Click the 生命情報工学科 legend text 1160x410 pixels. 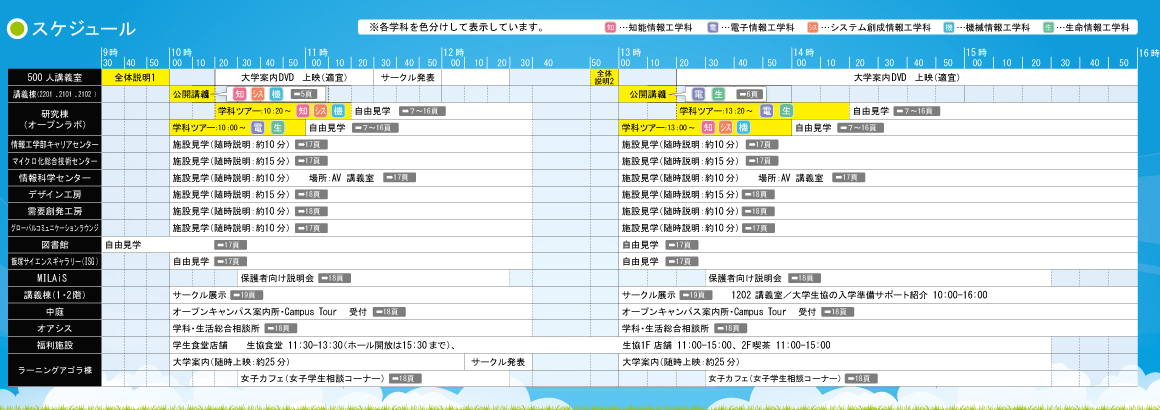[1097, 27]
